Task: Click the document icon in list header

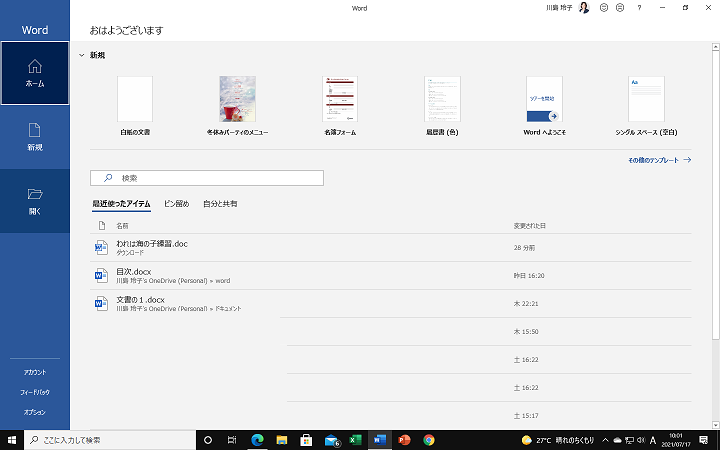Action: 102,225
